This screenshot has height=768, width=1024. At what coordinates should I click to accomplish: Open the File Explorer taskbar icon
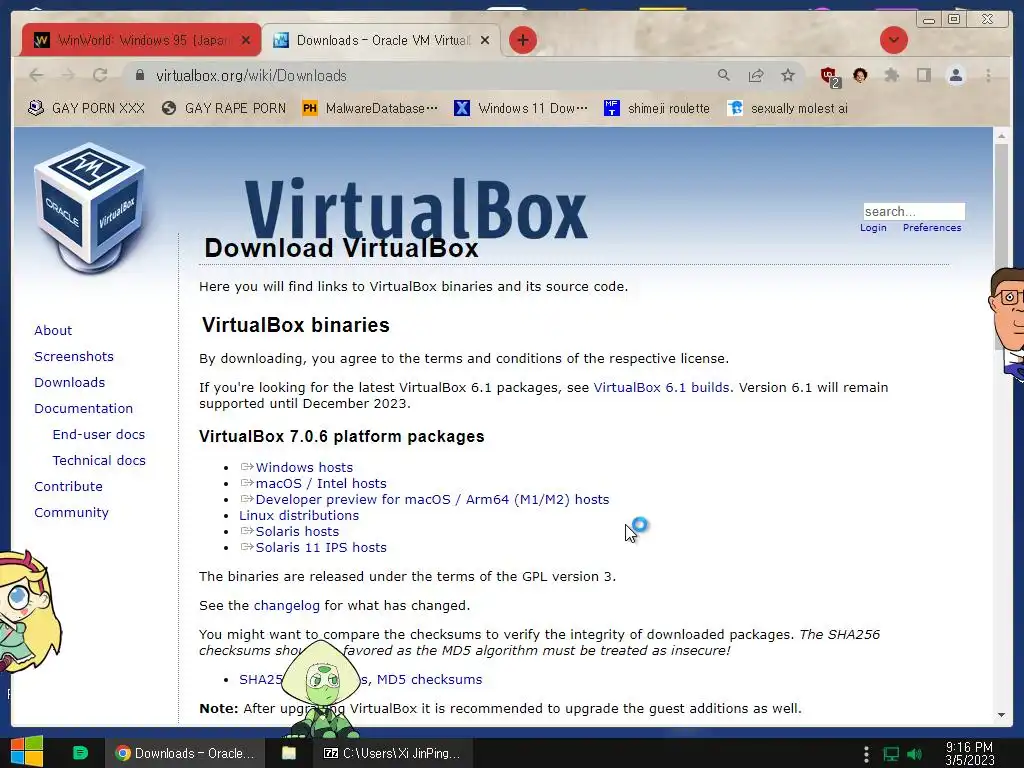(x=289, y=754)
